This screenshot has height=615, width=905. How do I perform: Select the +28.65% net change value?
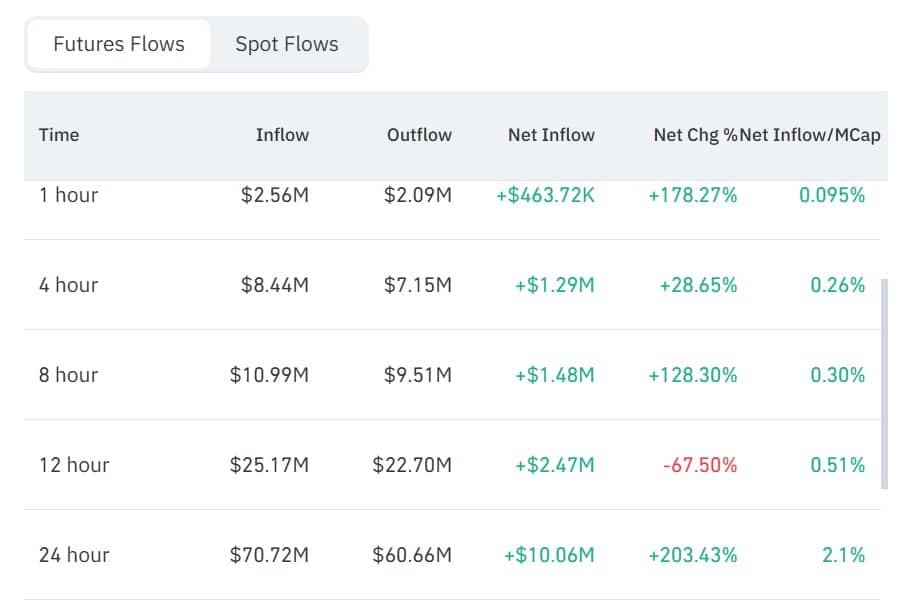[698, 285]
